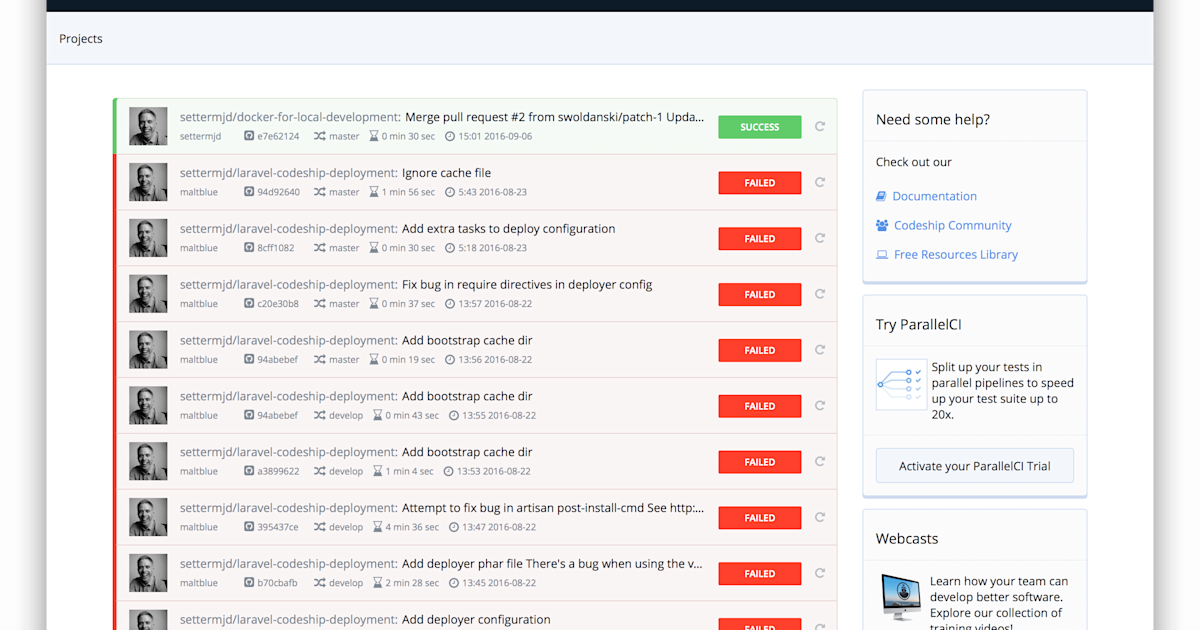Click the 'Try ParallelCI' heading
Screen dimensions: 1200x630
(x=919, y=325)
